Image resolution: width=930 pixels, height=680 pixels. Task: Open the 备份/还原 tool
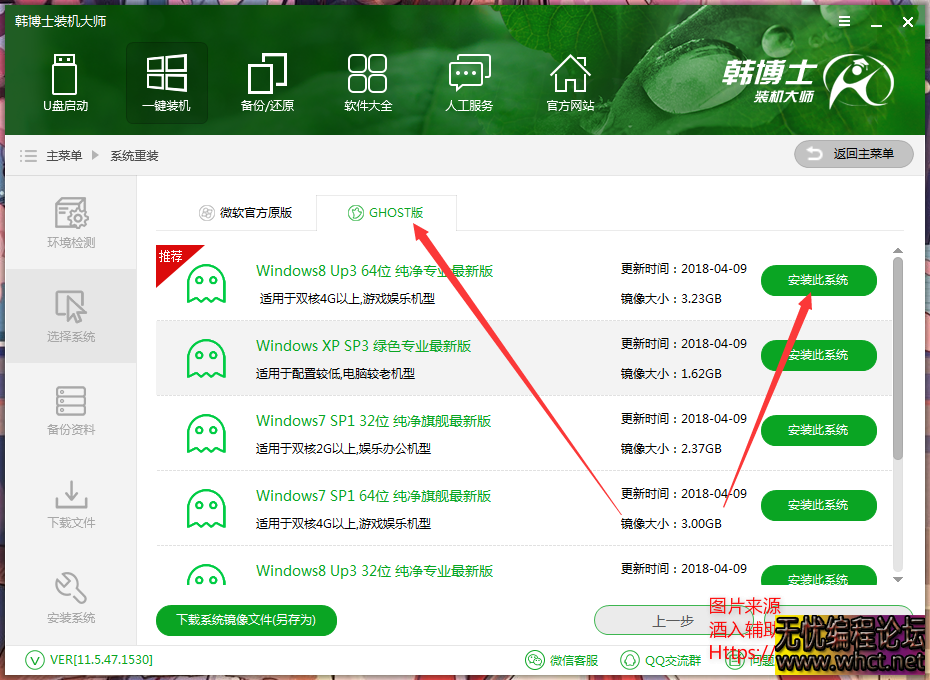[x=267, y=82]
